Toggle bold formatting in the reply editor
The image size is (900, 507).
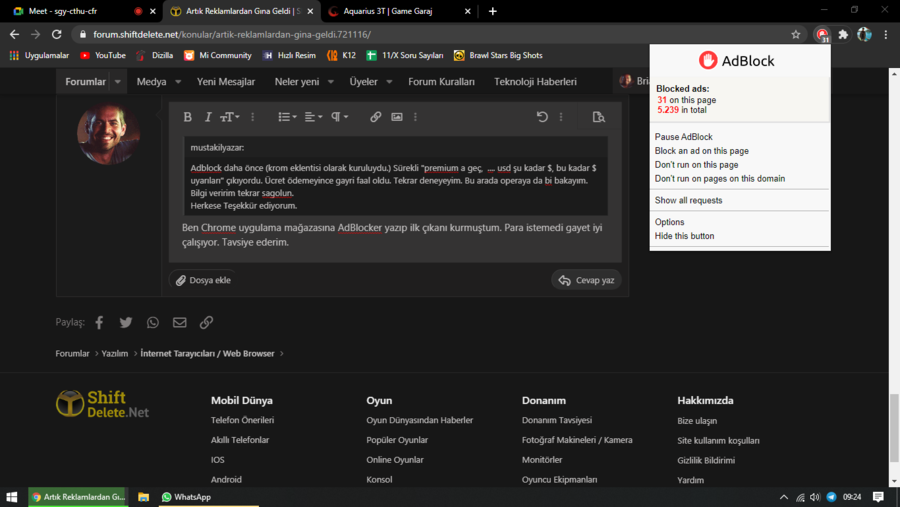[188, 117]
